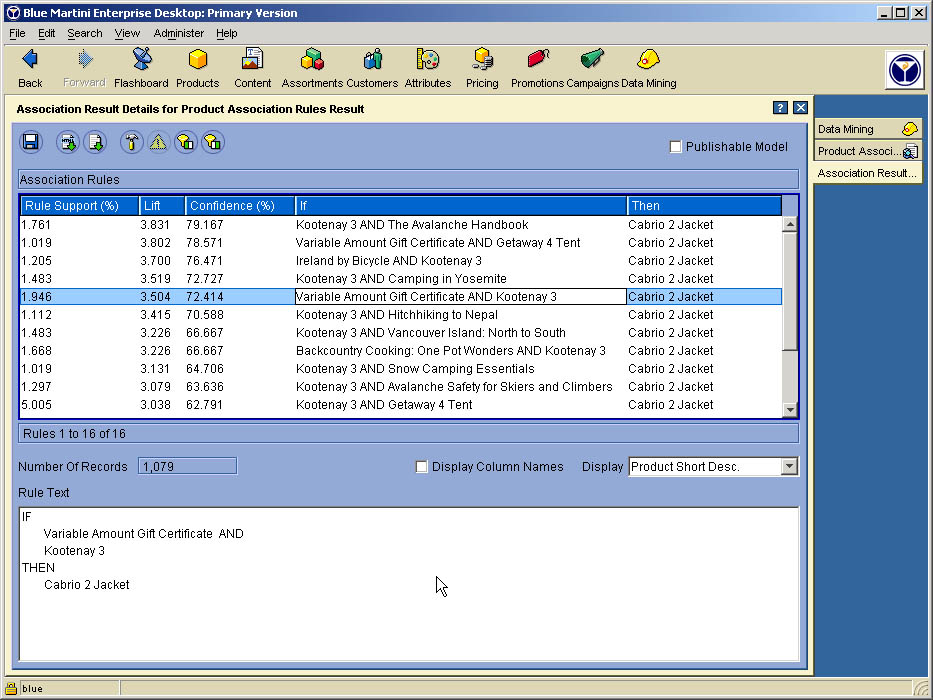Click the confidence value 72.414
The height and width of the screenshot is (700, 933).
tap(205, 296)
